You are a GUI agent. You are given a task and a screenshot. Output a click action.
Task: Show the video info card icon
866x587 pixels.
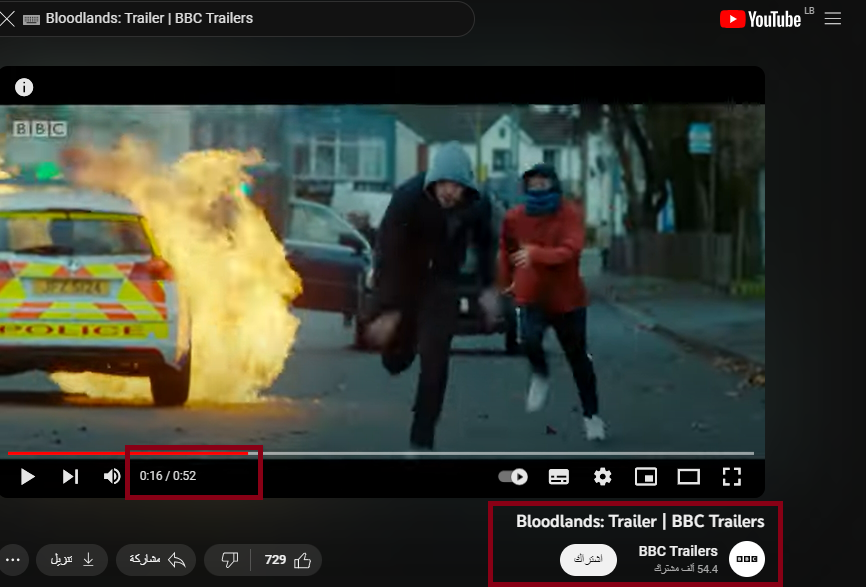[24, 87]
